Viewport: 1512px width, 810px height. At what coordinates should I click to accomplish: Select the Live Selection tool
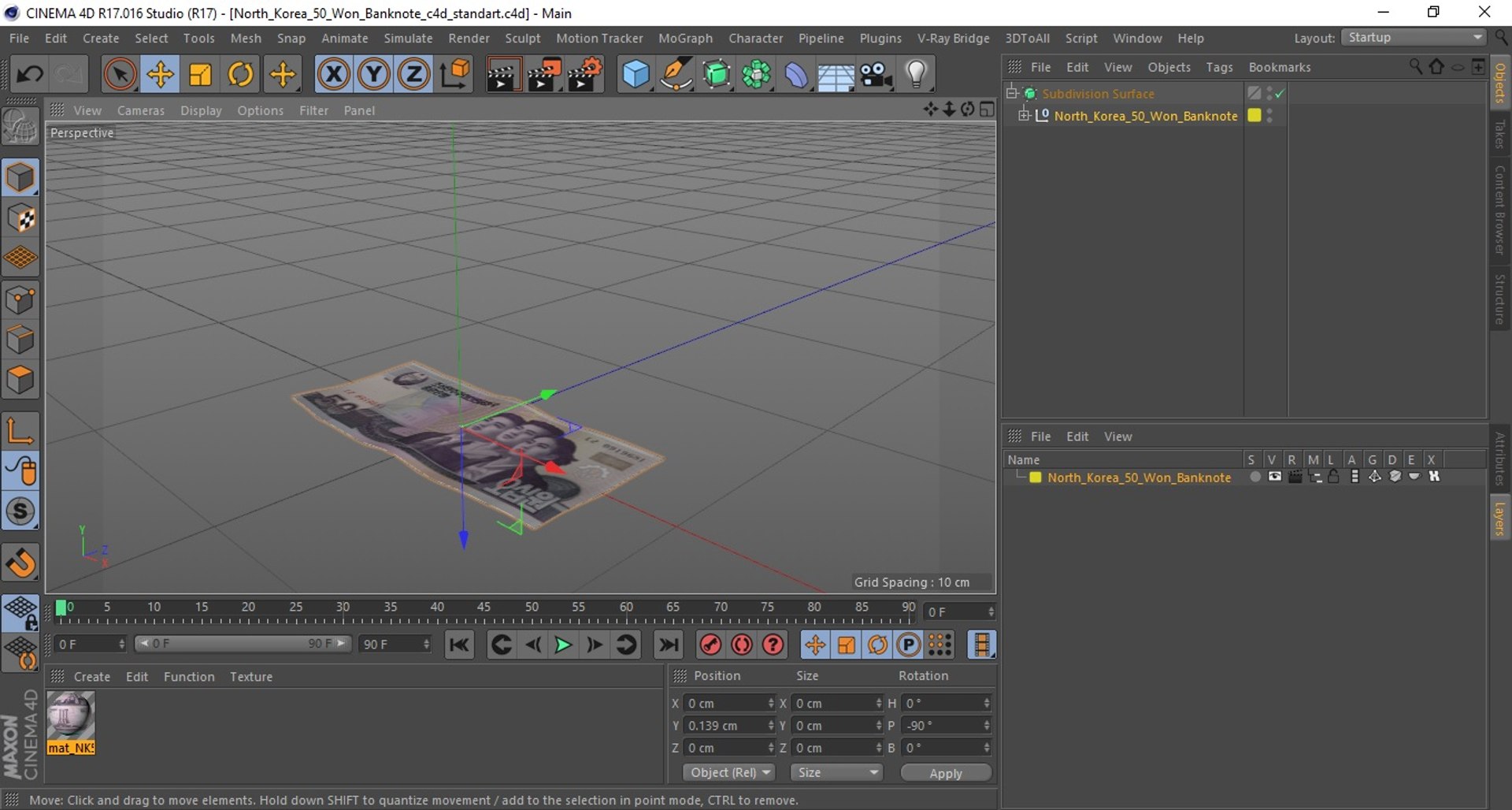[x=120, y=75]
